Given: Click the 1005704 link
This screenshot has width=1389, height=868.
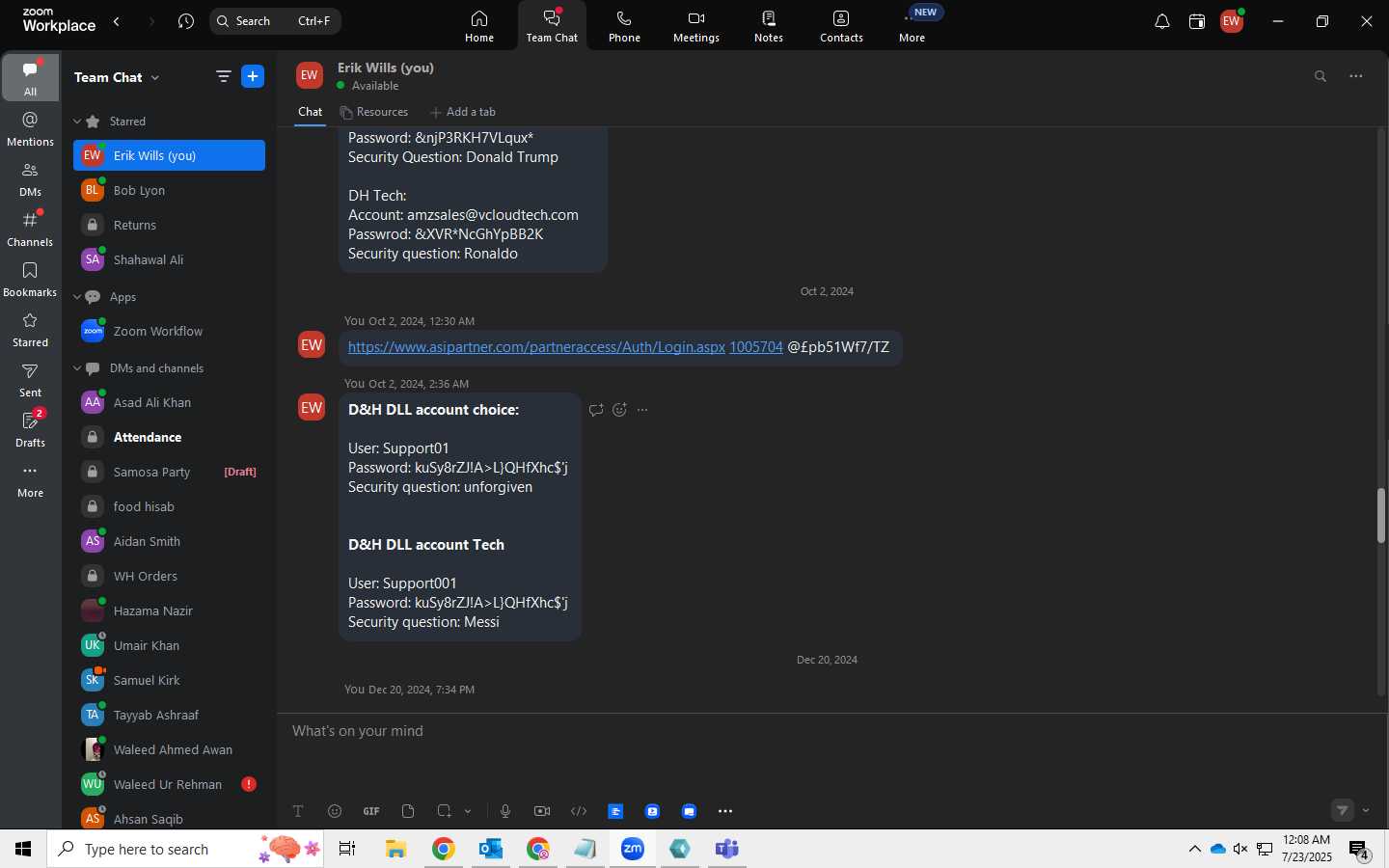Looking at the screenshot, I should [x=756, y=346].
